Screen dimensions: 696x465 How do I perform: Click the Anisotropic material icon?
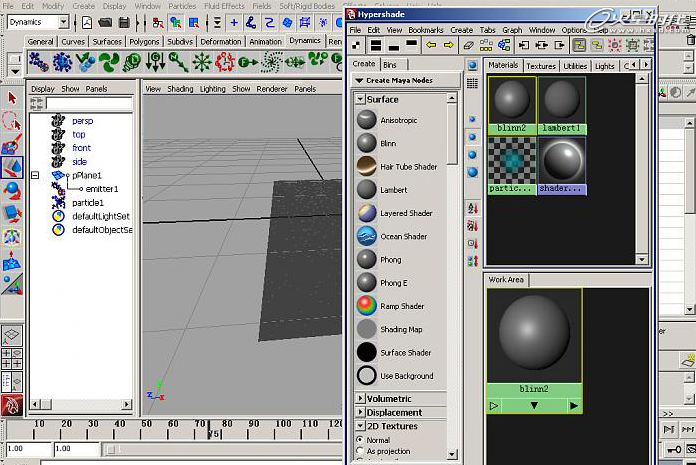367,120
